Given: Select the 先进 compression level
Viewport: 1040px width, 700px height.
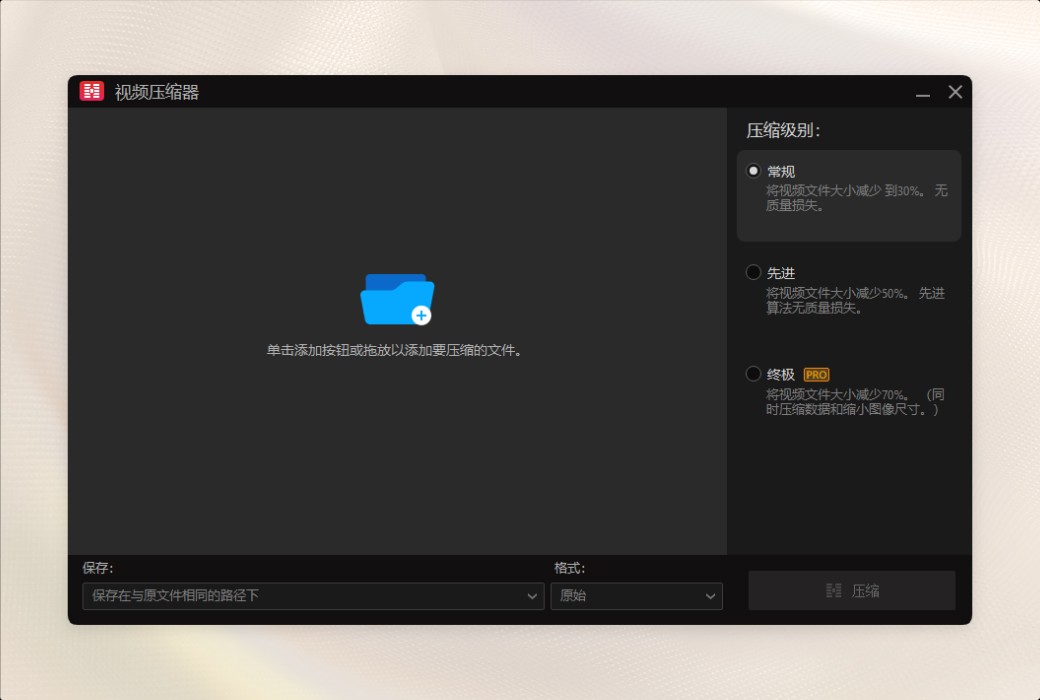Looking at the screenshot, I should click(x=753, y=272).
